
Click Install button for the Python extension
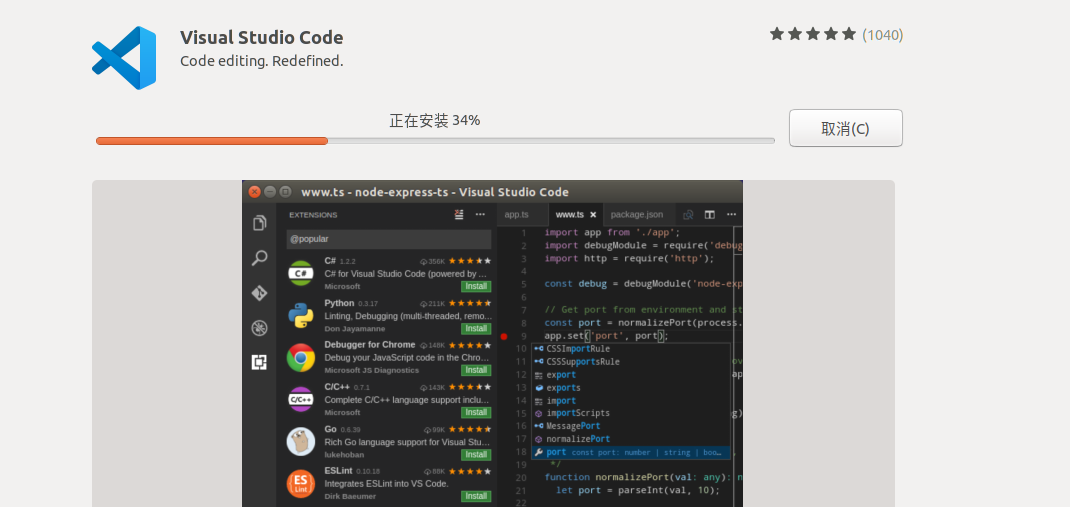pyautogui.click(x=476, y=329)
